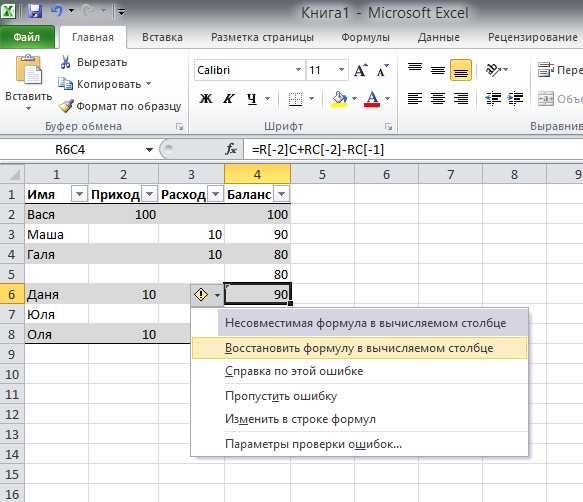Expand the Underline style dropdown arrow
This screenshot has width=583, height=502.
[x=268, y=99]
